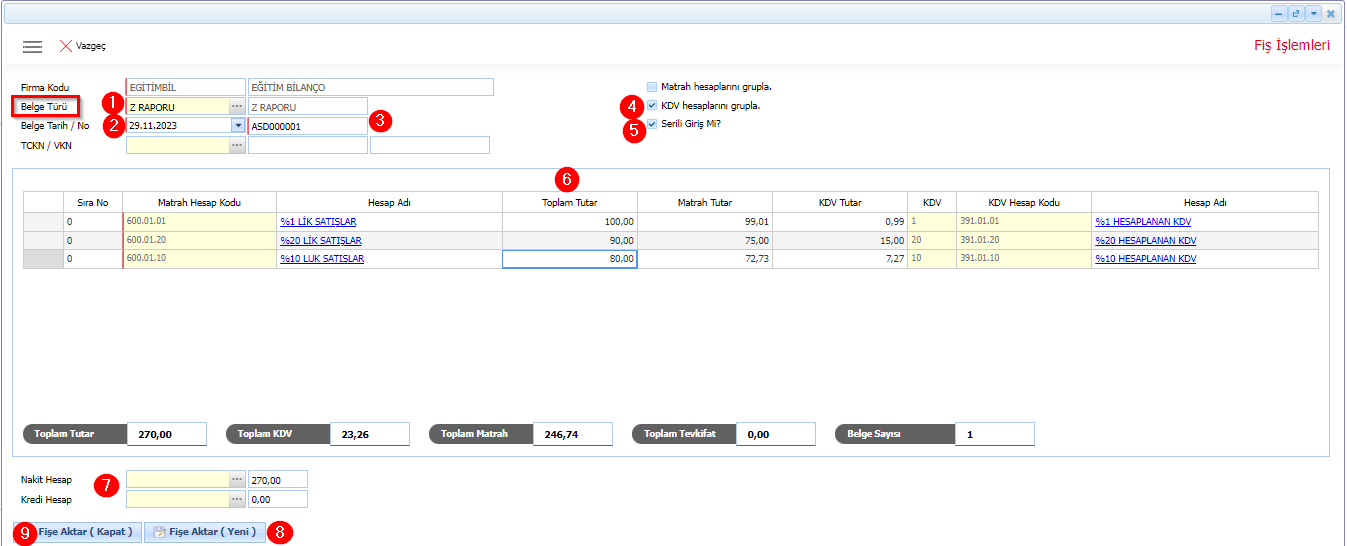Image resolution: width=1347 pixels, height=546 pixels.
Task: Click the TCKN / VKN code input field
Action: (x=178, y=145)
